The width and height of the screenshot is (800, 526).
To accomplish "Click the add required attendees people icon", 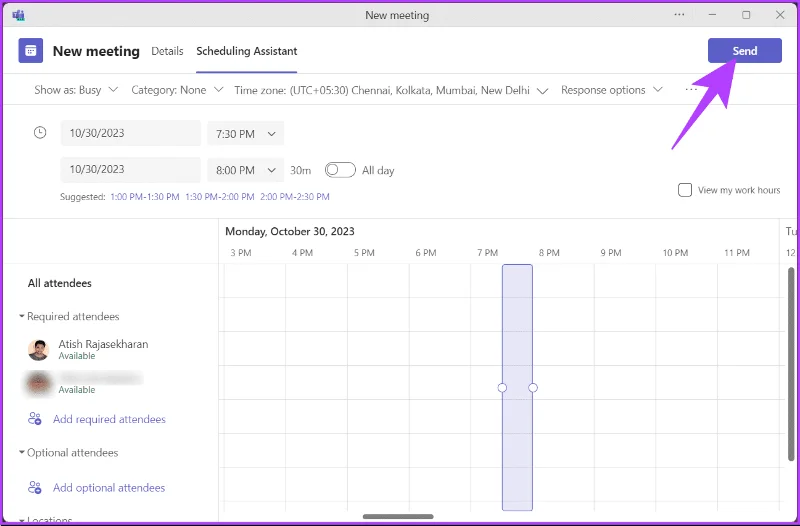I will [x=35, y=419].
